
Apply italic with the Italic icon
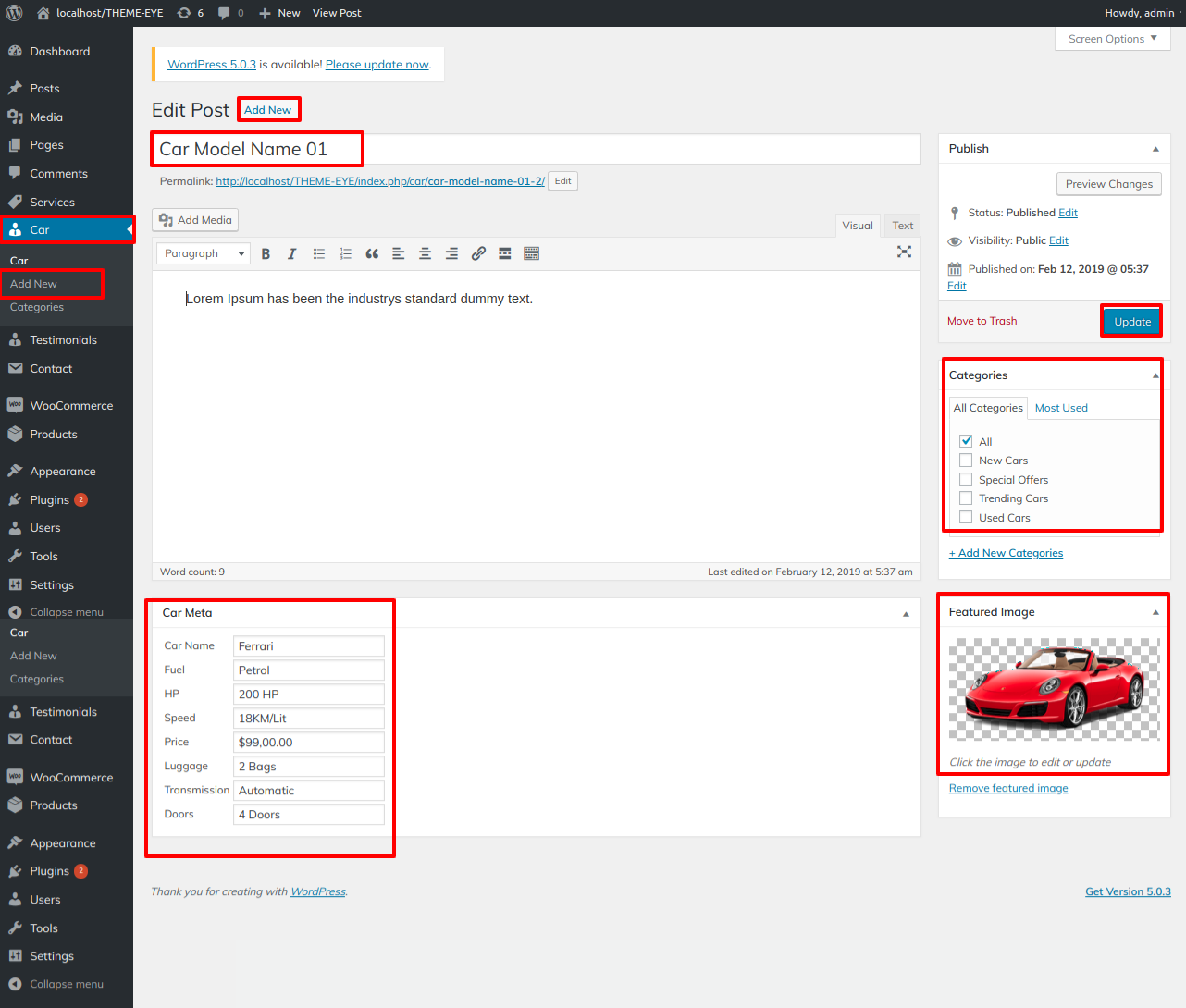tap(291, 253)
